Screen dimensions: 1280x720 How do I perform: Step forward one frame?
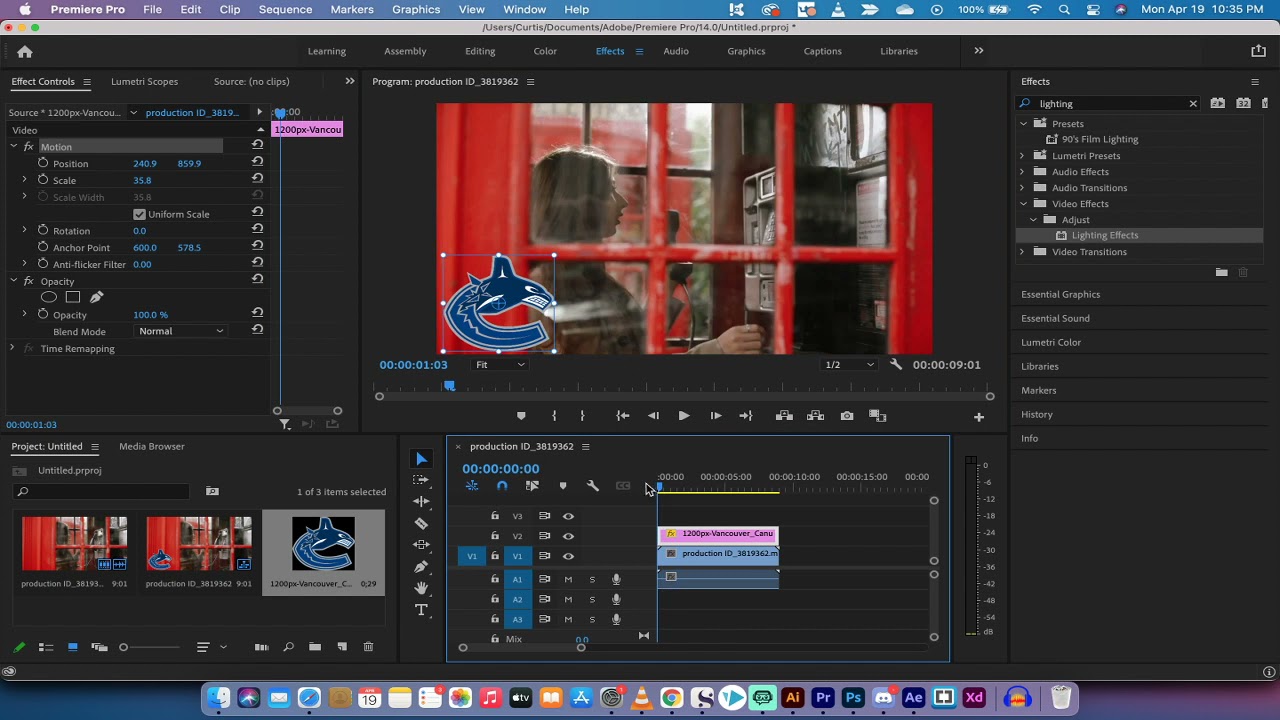(716, 416)
